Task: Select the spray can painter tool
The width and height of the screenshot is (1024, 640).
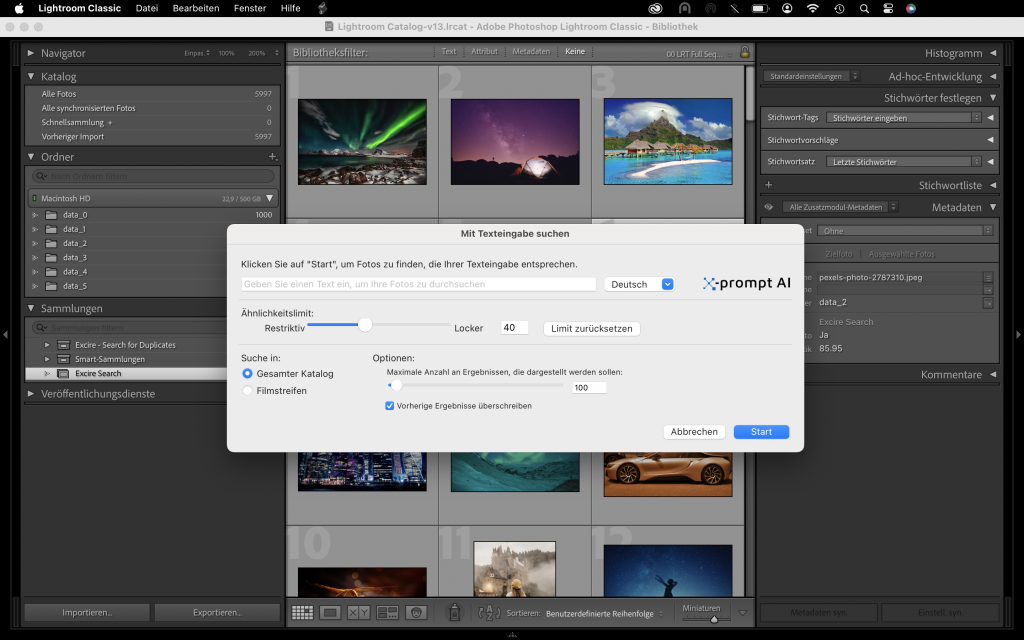Action: pyautogui.click(x=454, y=612)
